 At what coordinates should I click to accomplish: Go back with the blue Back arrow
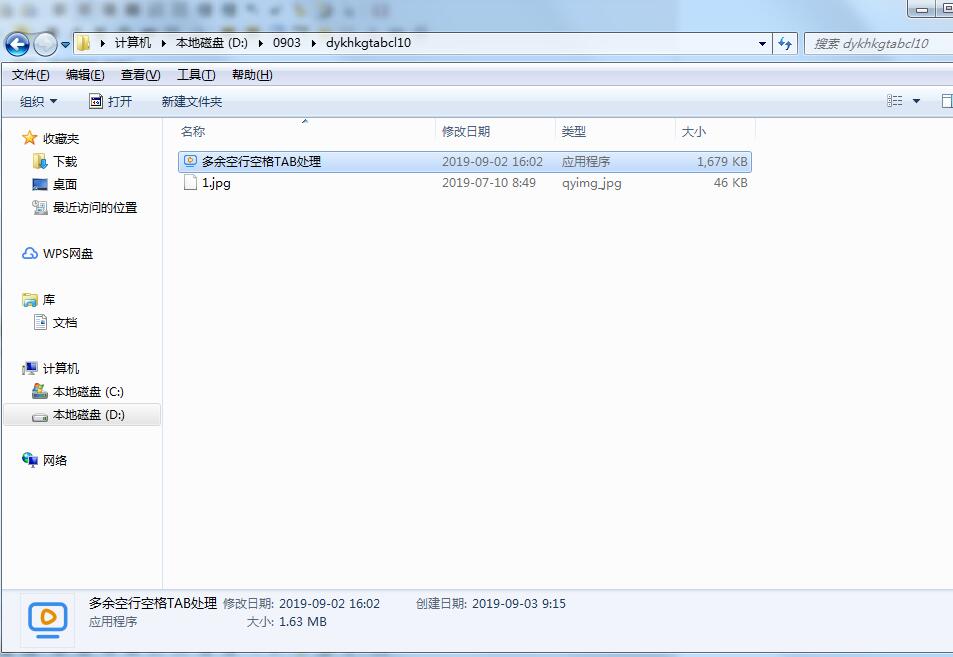coord(17,44)
